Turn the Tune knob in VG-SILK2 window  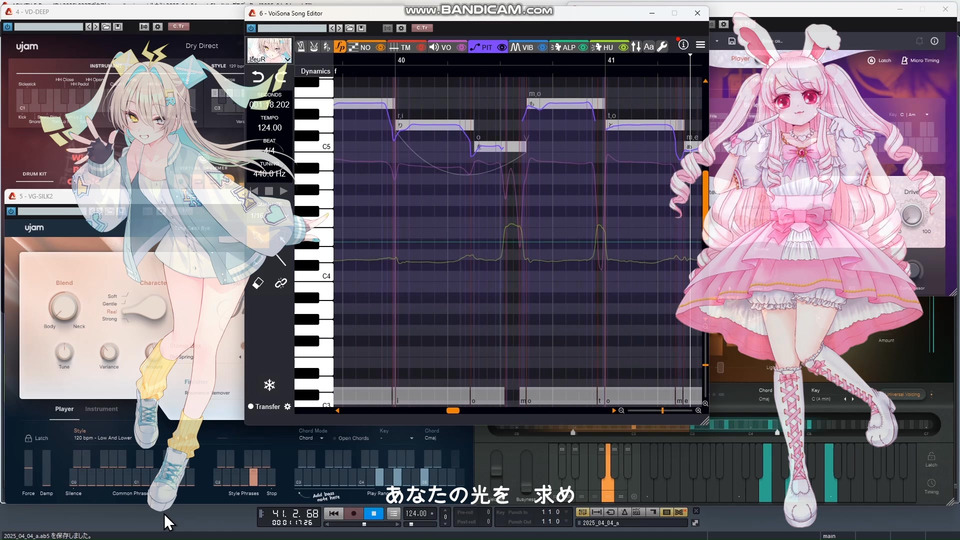click(x=64, y=352)
